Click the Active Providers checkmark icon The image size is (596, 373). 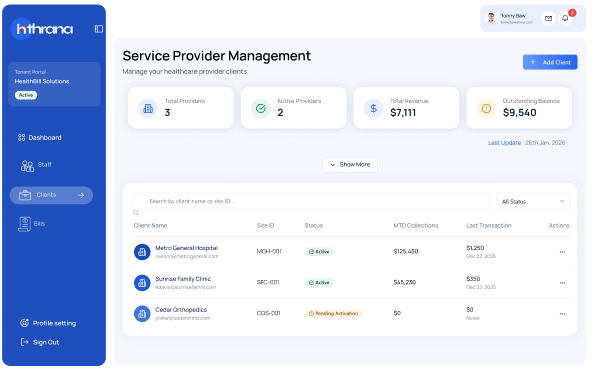point(261,108)
